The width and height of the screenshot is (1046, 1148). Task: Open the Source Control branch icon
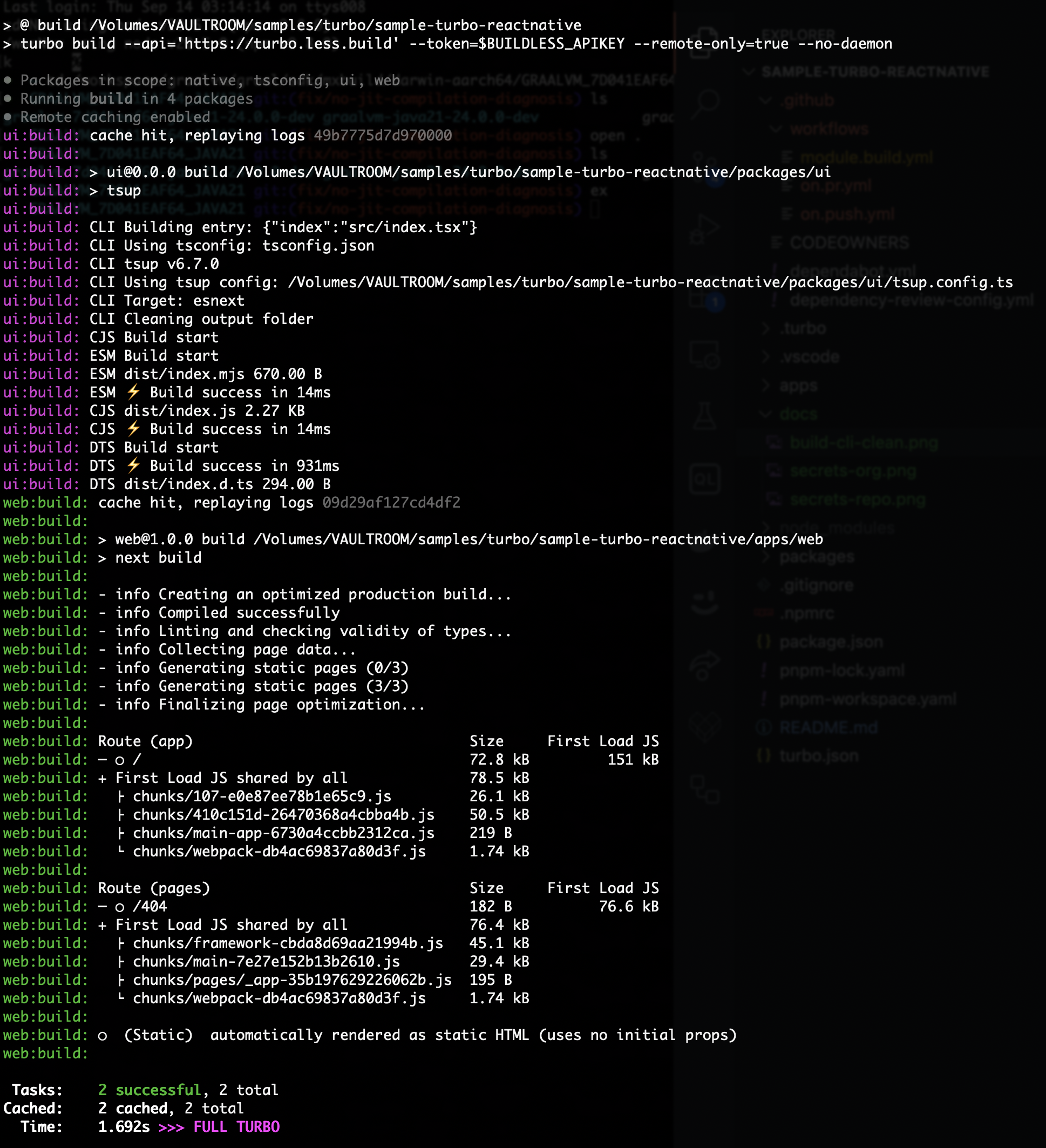[x=705, y=165]
